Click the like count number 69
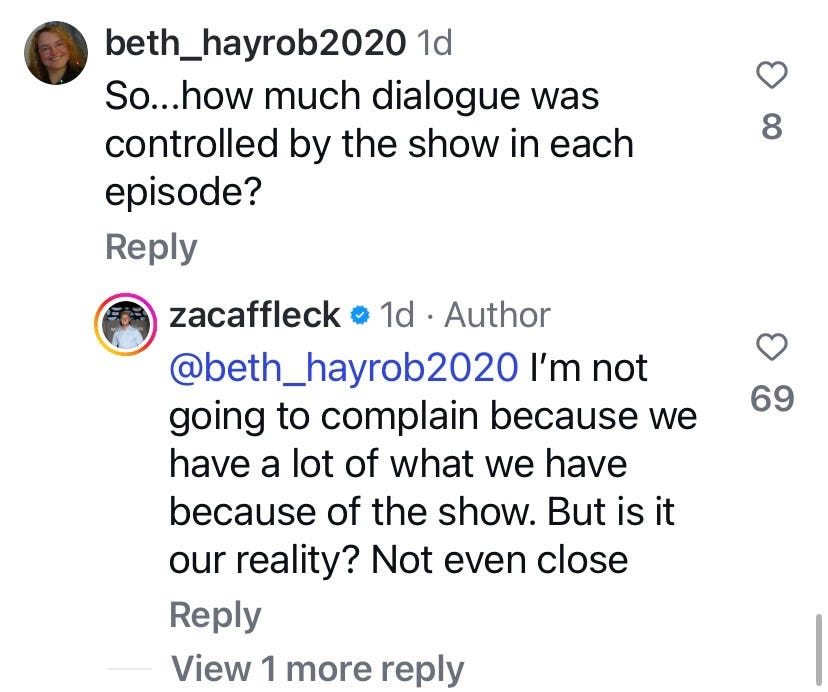Viewport: 828px width, 692px height. point(771,397)
